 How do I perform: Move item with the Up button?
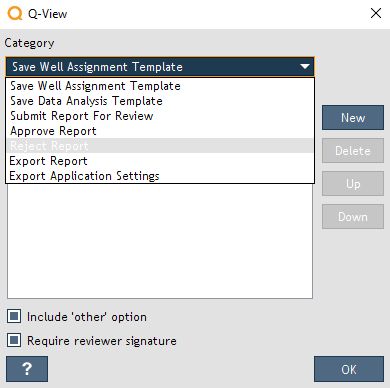point(353,183)
